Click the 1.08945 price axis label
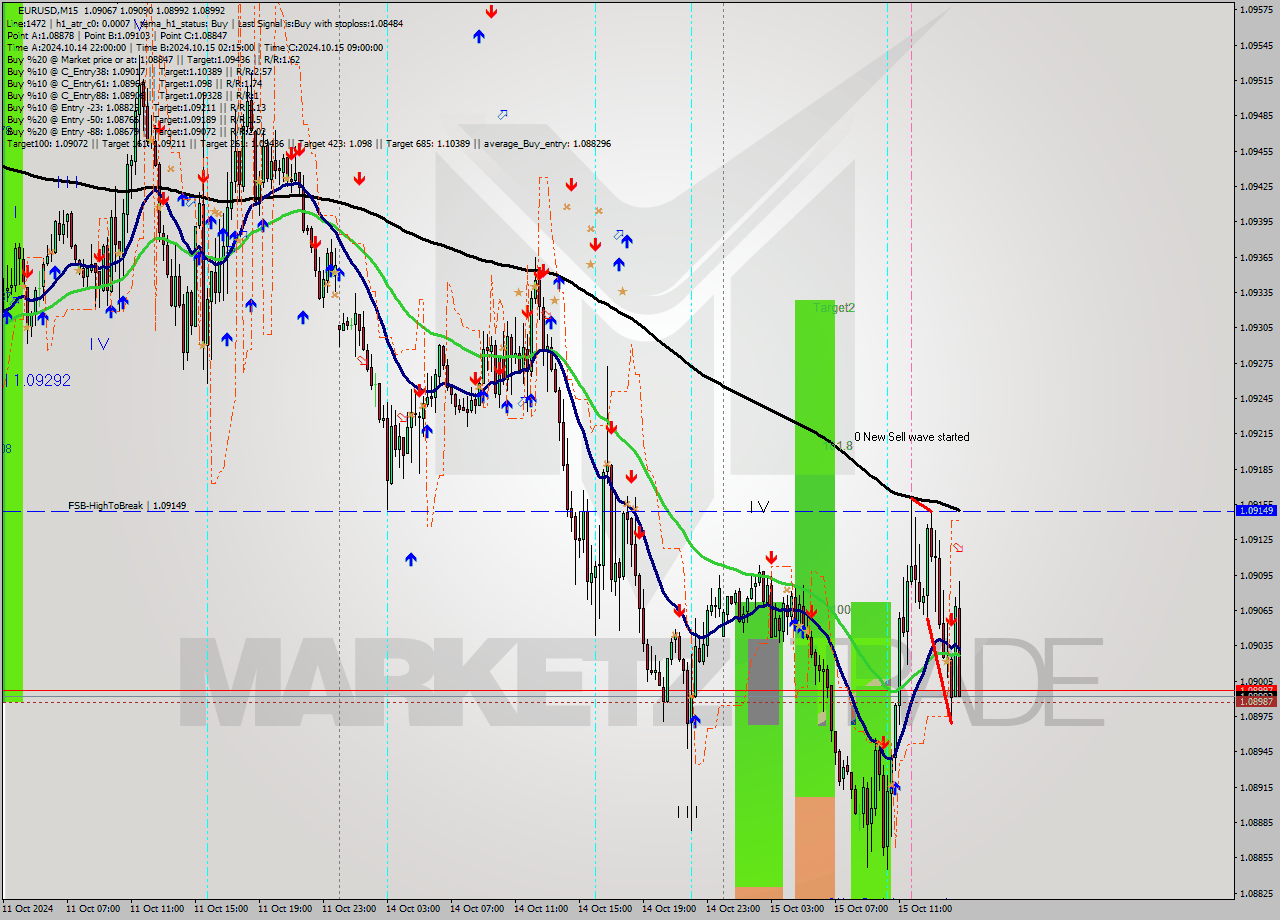The height and width of the screenshot is (920, 1280). (x=1257, y=752)
